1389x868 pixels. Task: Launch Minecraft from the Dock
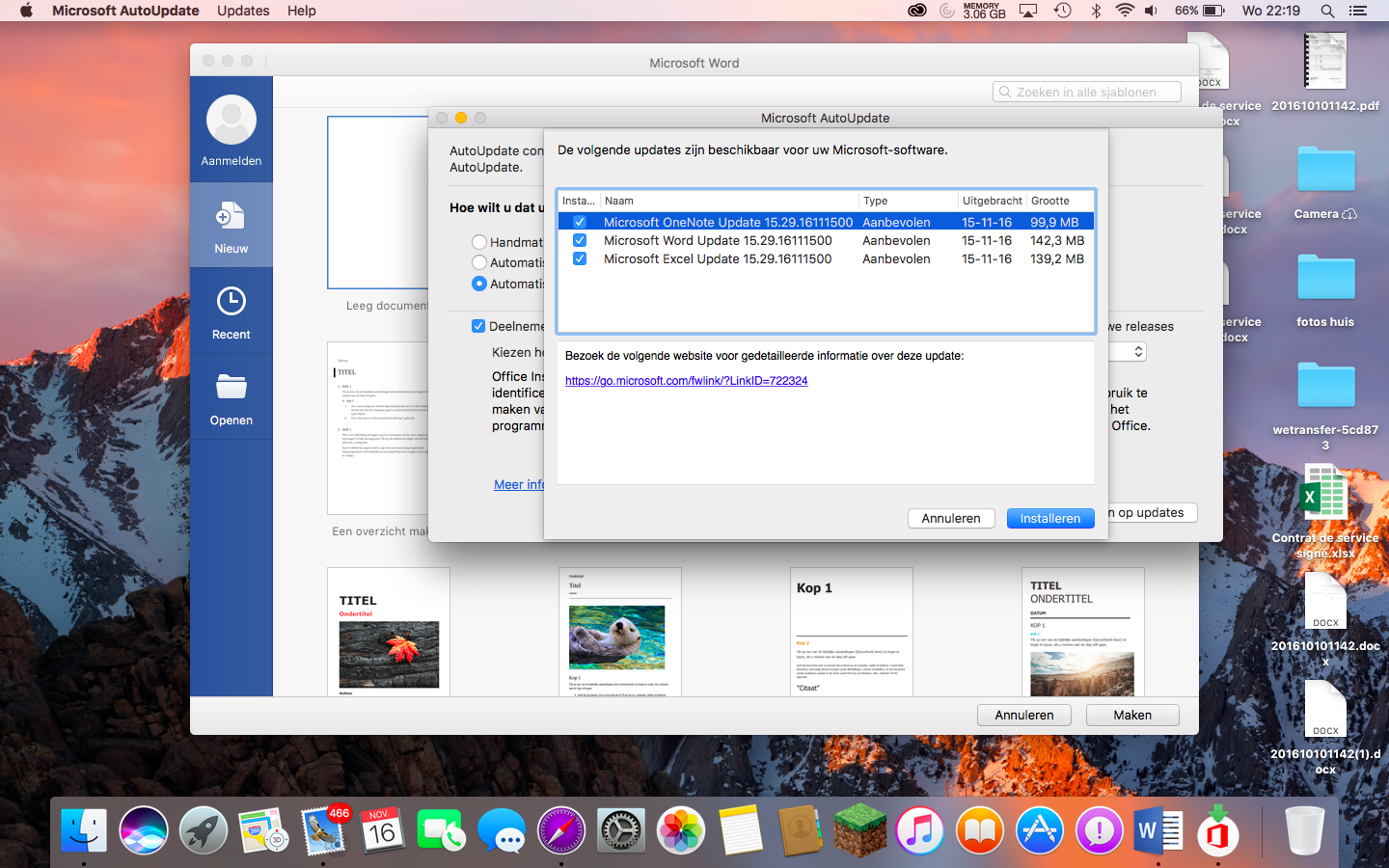(860, 829)
